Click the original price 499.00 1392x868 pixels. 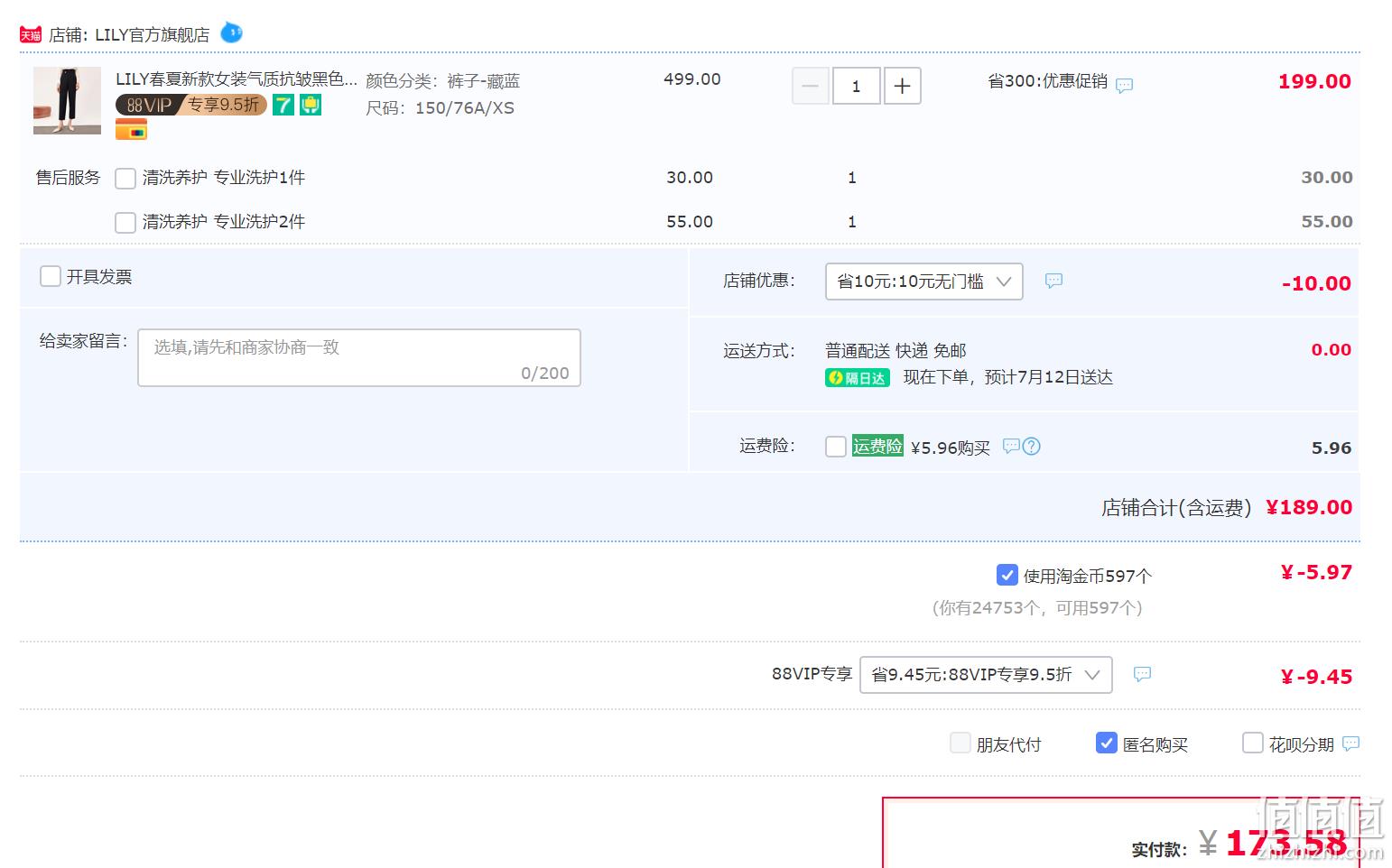692,79
